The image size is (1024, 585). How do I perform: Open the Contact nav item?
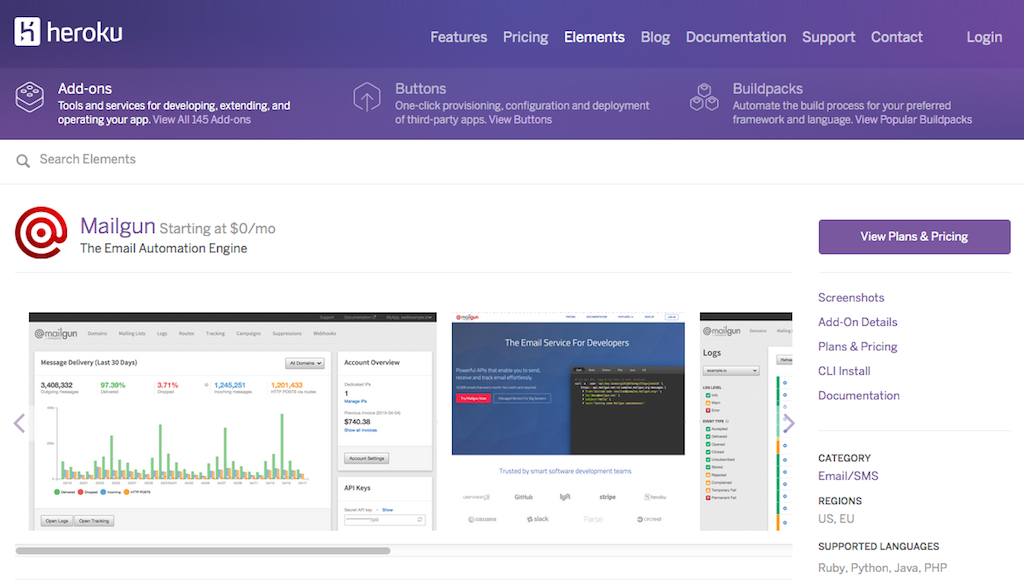click(x=896, y=37)
